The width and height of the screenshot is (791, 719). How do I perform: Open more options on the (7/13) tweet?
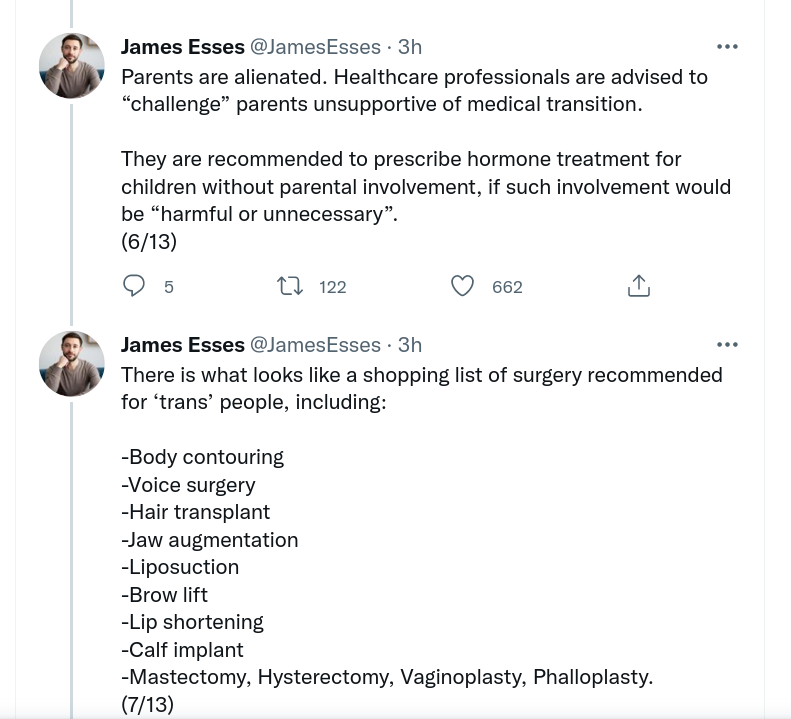click(x=727, y=345)
